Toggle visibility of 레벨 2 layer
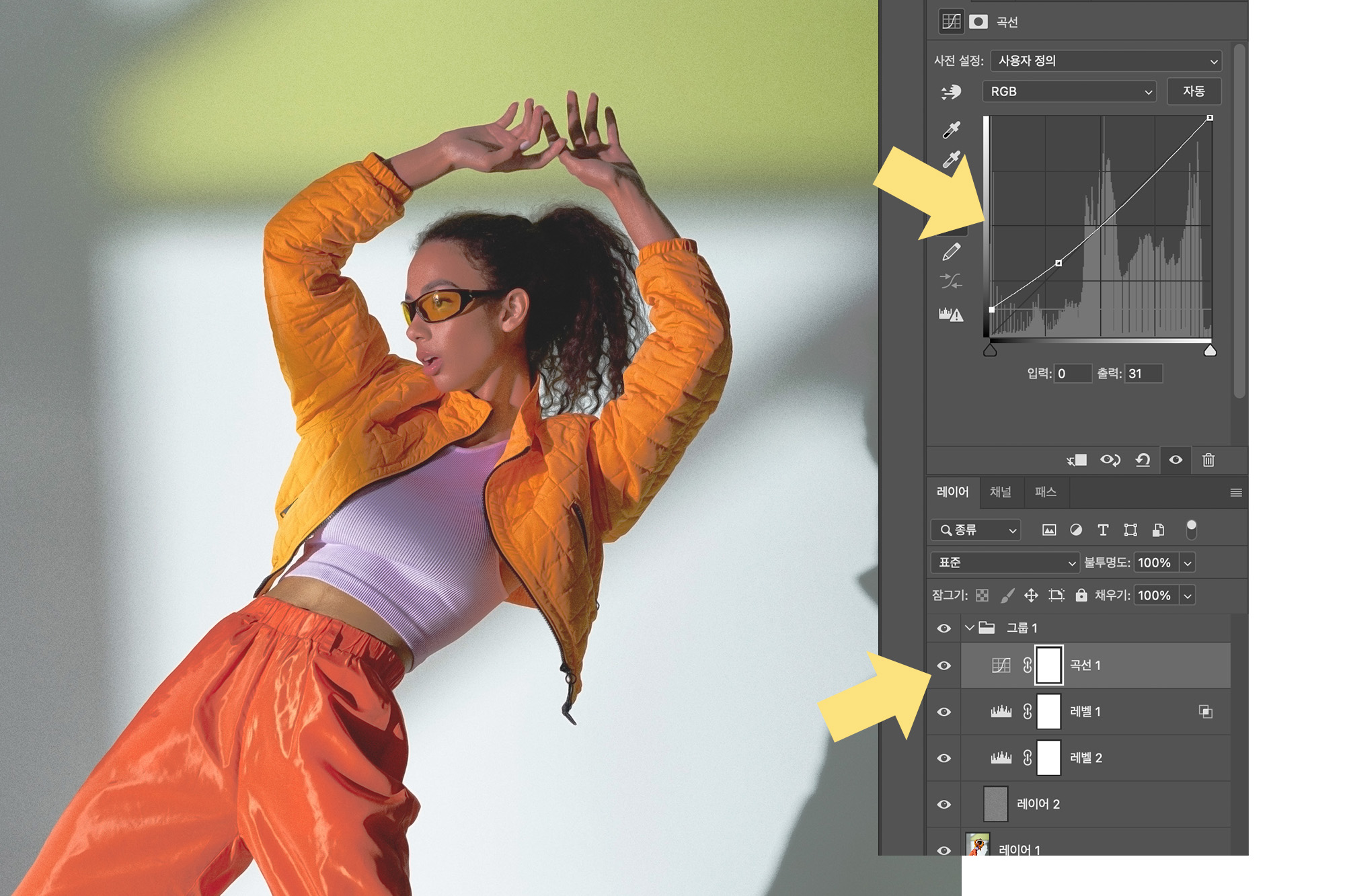 (x=944, y=758)
